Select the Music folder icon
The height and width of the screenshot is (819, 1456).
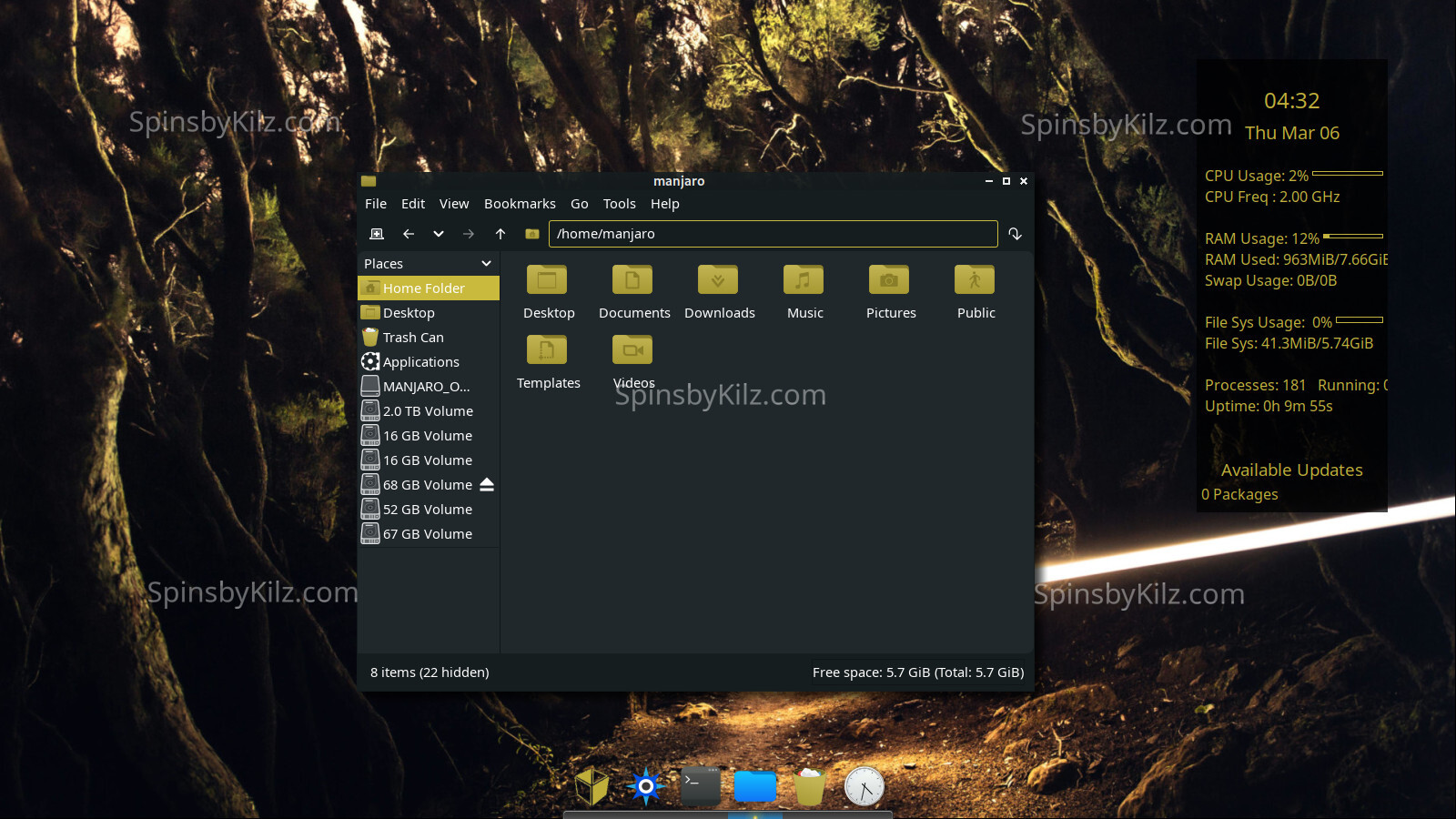pyautogui.click(x=804, y=279)
